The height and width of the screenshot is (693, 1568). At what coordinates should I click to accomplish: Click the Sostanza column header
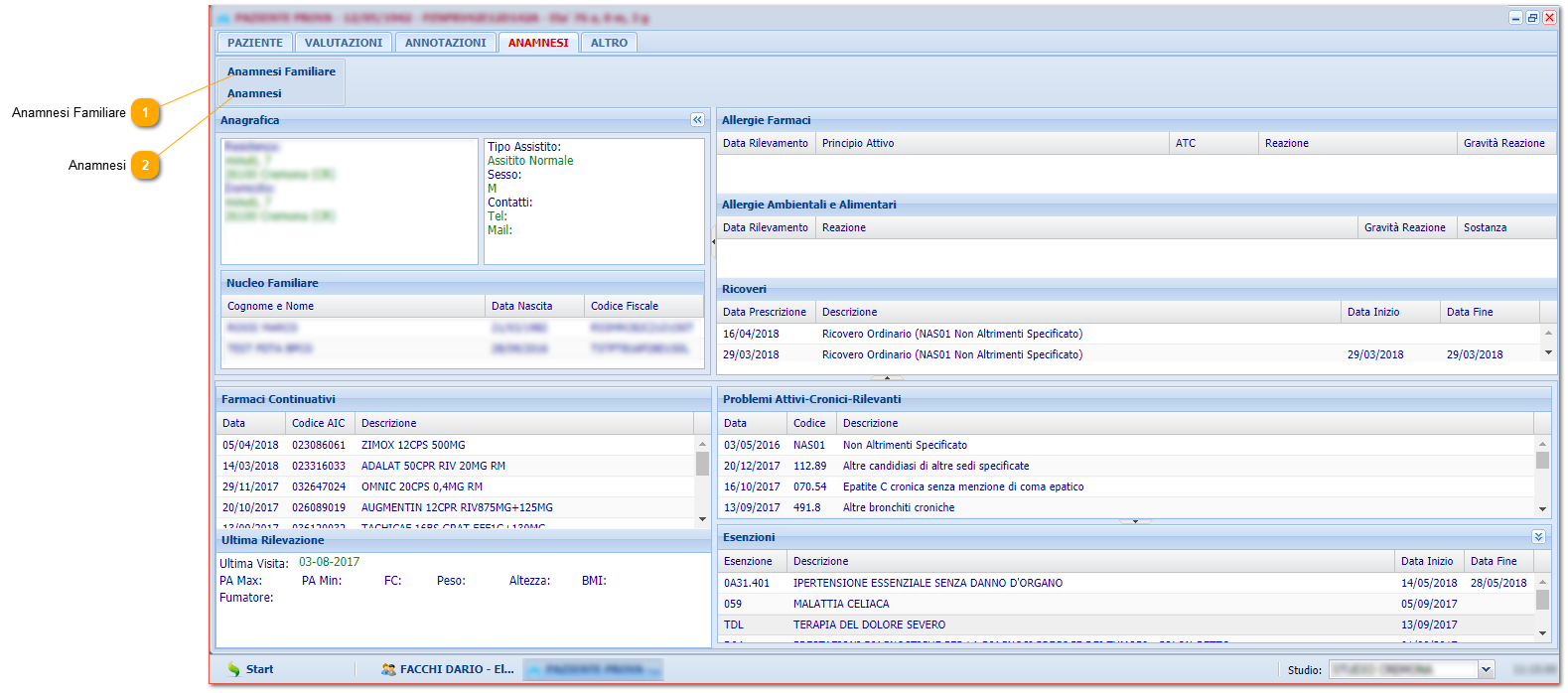pyautogui.click(x=1506, y=227)
